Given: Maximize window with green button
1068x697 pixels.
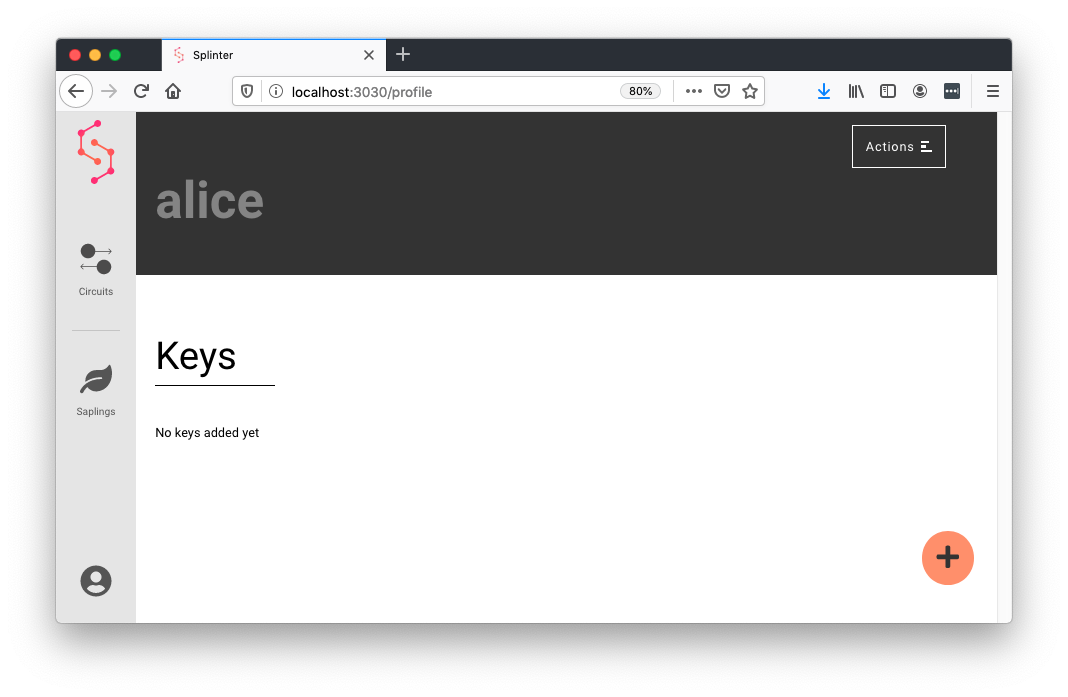Looking at the screenshot, I should click(x=115, y=55).
